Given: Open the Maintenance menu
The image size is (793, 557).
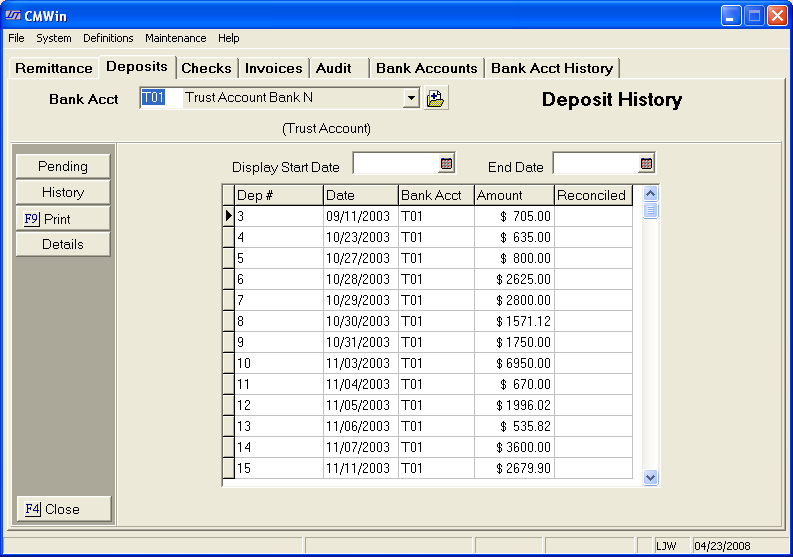Looking at the screenshot, I should click(x=175, y=38).
